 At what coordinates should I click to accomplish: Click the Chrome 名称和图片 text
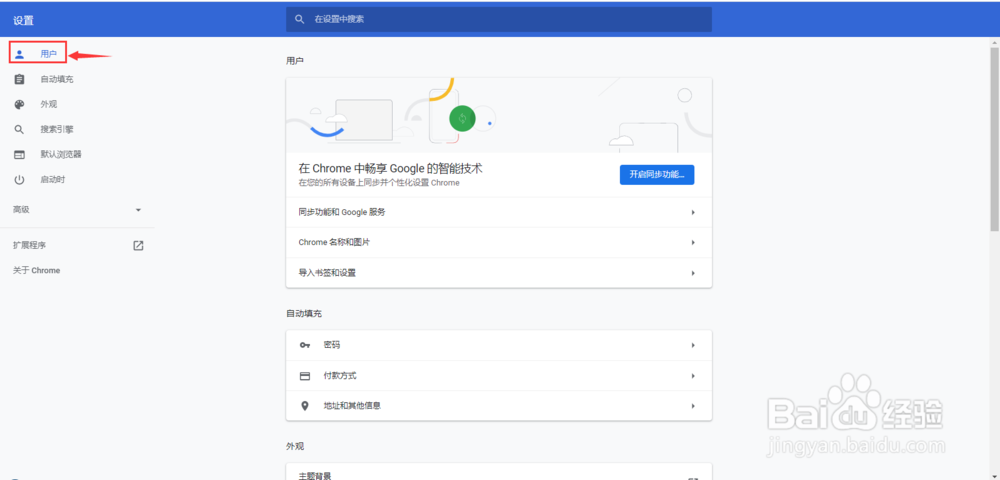click(x=334, y=243)
